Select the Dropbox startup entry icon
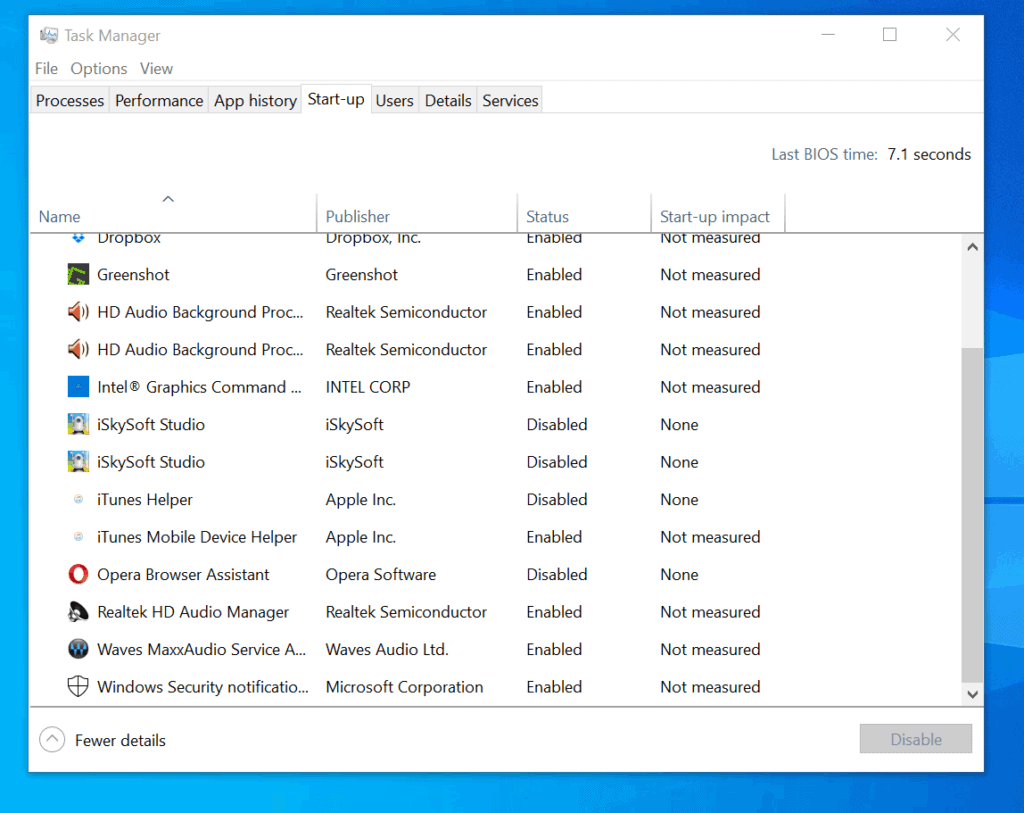This screenshot has width=1024, height=813. click(79, 237)
